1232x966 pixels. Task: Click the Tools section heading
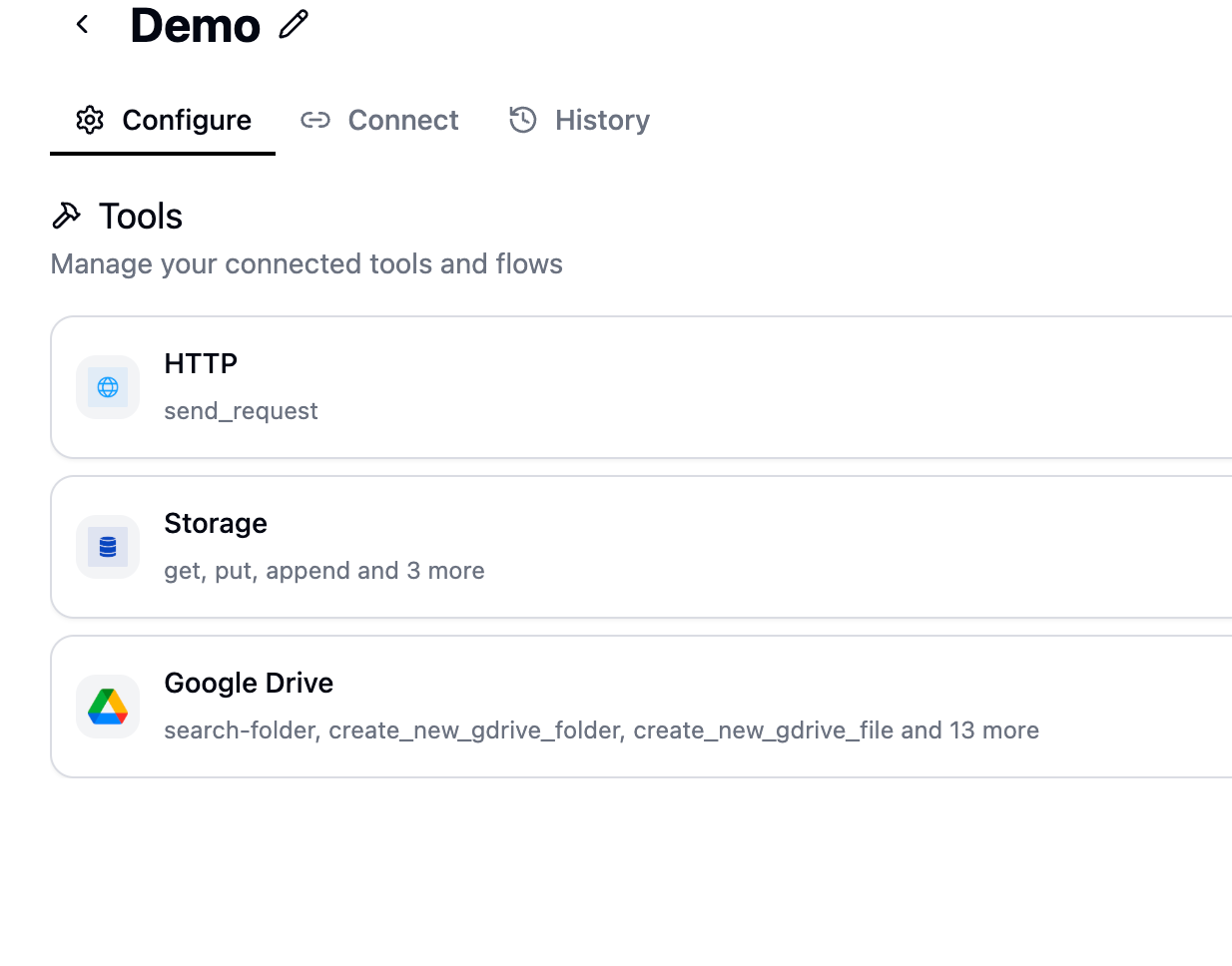click(x=141, y=216)
